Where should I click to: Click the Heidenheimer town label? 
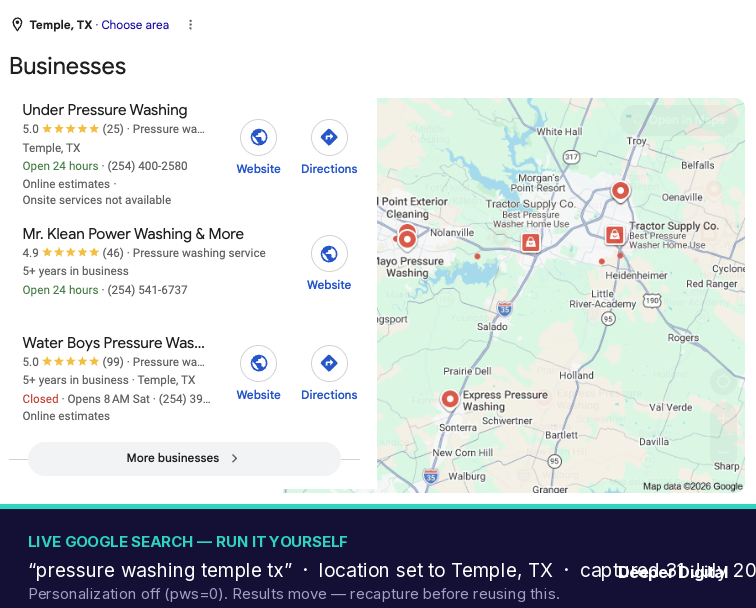(x=636, y=275)
